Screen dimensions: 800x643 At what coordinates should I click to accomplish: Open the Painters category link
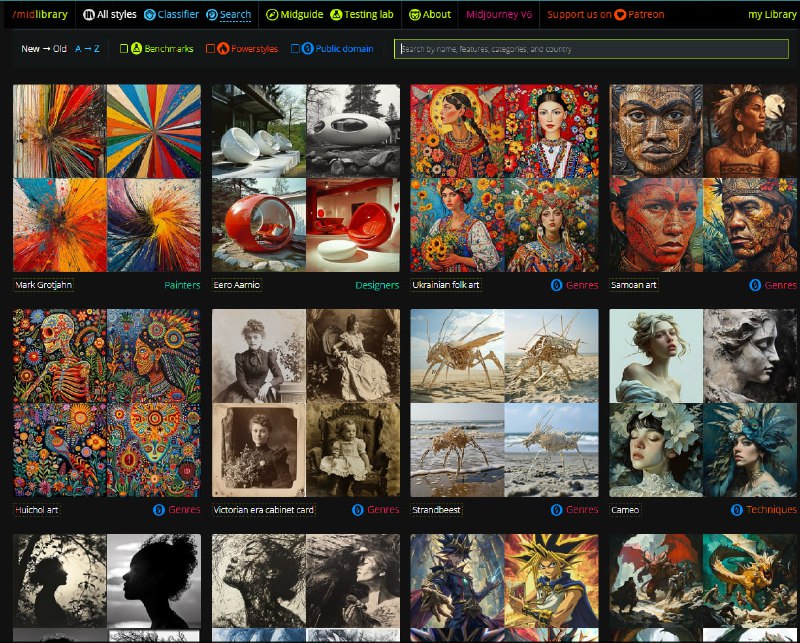point(182,285)
